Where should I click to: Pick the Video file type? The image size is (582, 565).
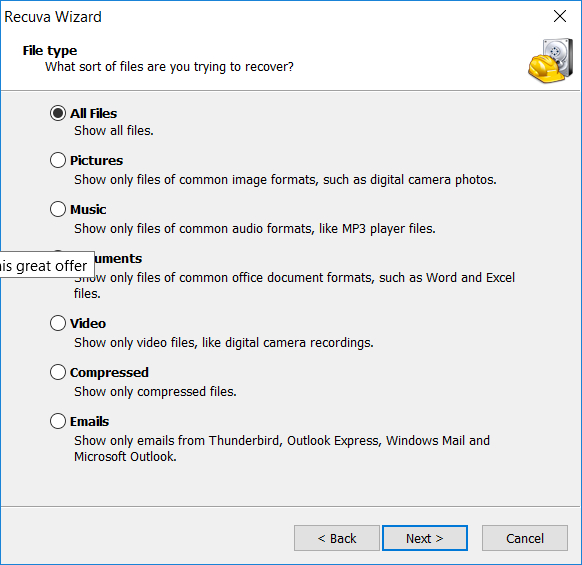[x=58, y=323]
